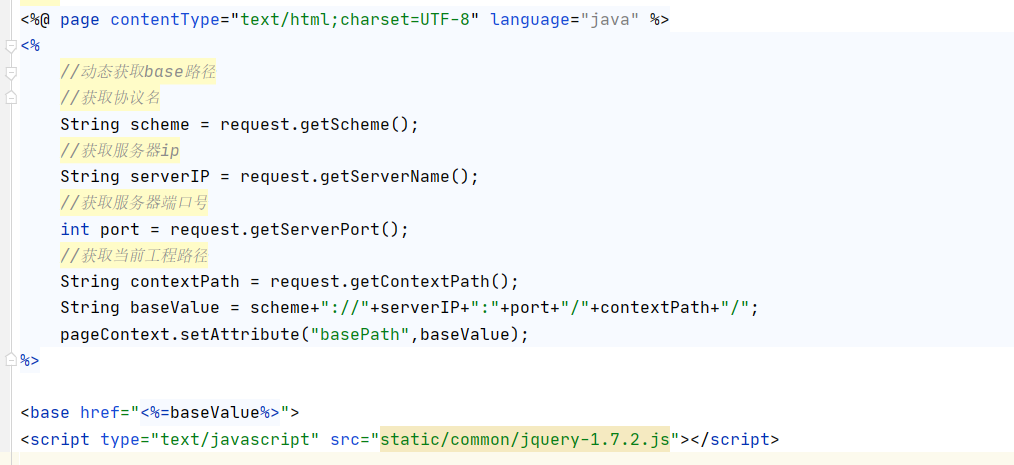Screen dimensions: 1014x465
Task: Click the request.getContextPath() call
Action: point(389,282)
